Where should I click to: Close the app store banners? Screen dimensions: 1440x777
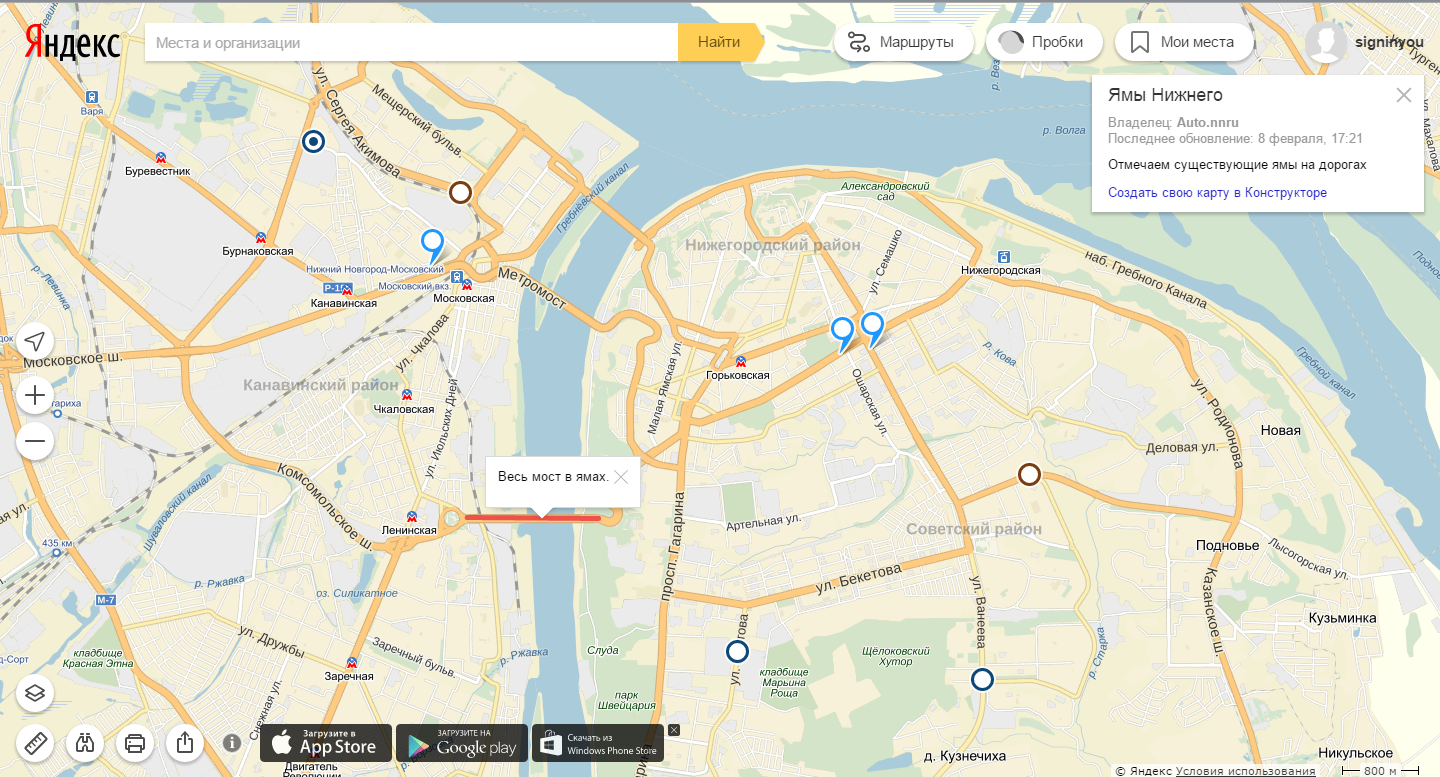click(674, 730)
